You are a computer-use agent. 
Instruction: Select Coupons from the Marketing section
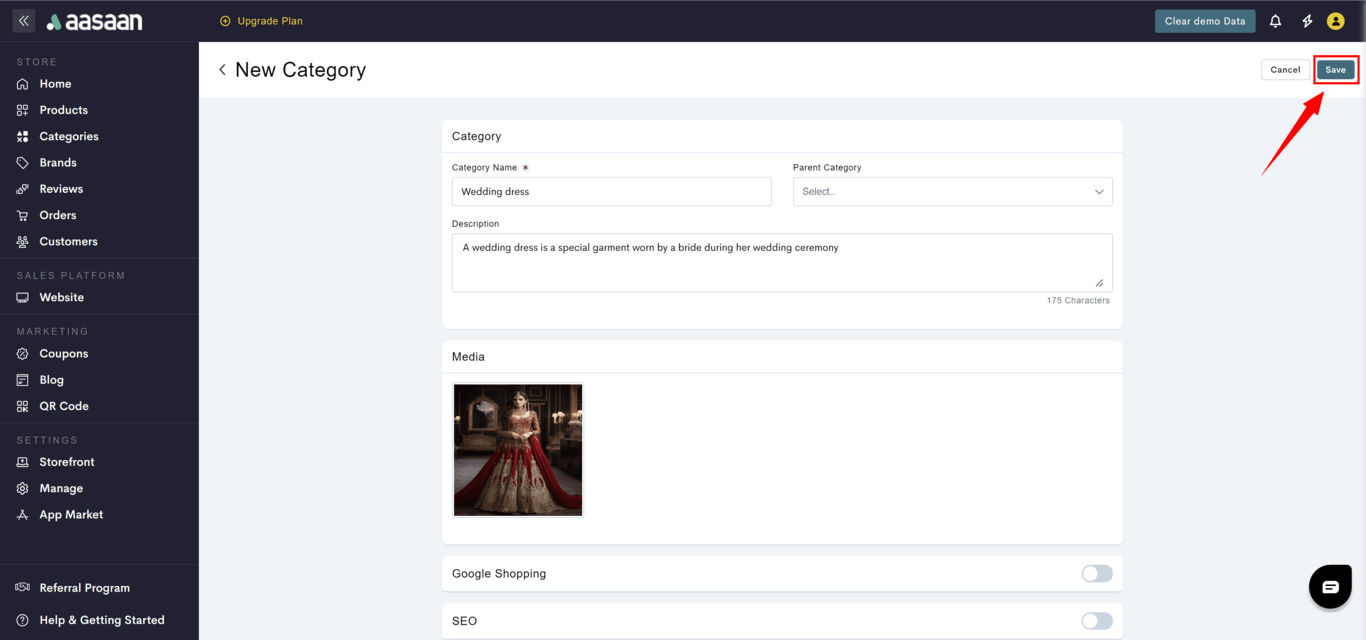pyautogui.click(x=63, y=354)
